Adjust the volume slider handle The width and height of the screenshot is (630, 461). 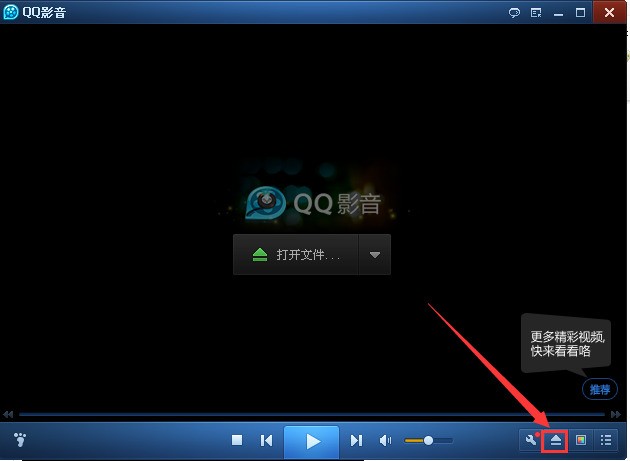(428, 441)
